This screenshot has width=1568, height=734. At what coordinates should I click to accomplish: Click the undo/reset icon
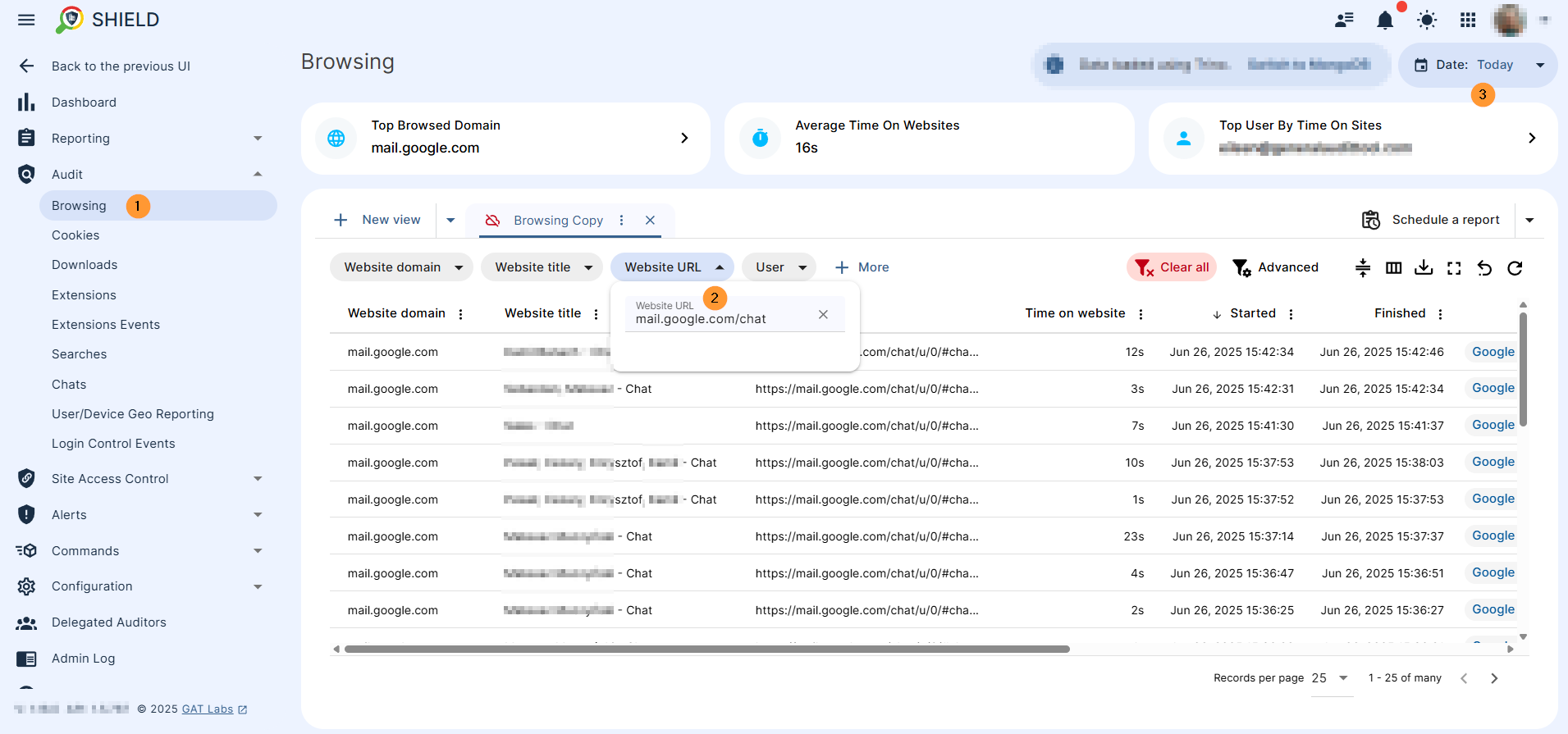point(1484,268)
